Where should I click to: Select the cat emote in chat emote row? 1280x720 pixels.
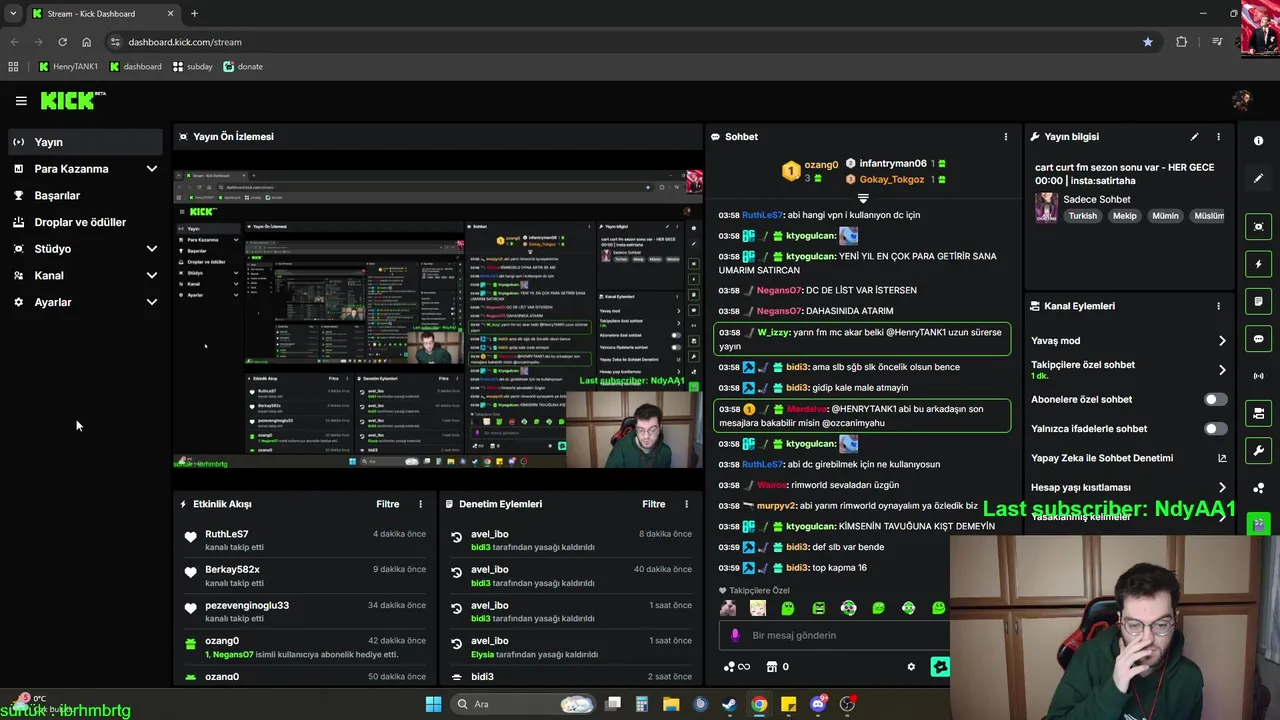point(728,608)
